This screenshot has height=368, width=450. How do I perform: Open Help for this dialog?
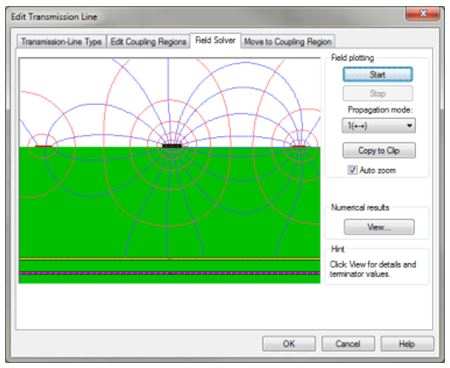click(407, 343)
